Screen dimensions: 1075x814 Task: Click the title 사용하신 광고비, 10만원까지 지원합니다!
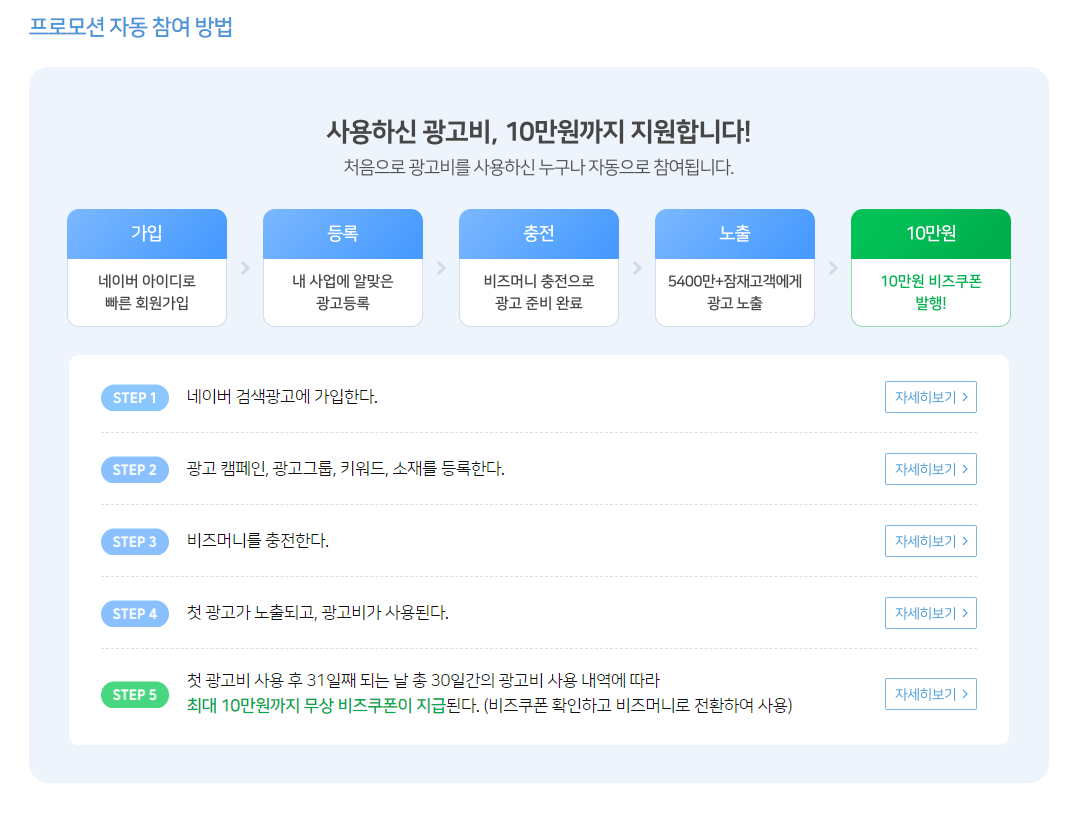pos(539,132)
